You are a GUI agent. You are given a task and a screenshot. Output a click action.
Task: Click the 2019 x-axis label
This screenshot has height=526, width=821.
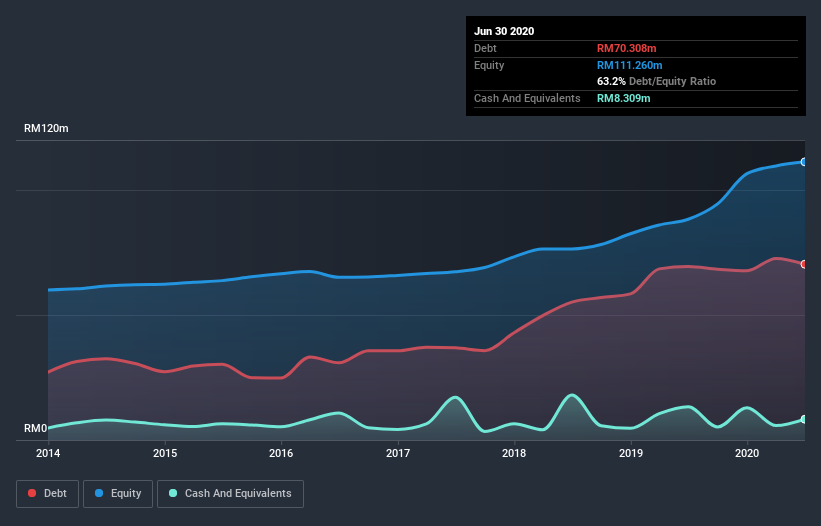coord(631,453)
